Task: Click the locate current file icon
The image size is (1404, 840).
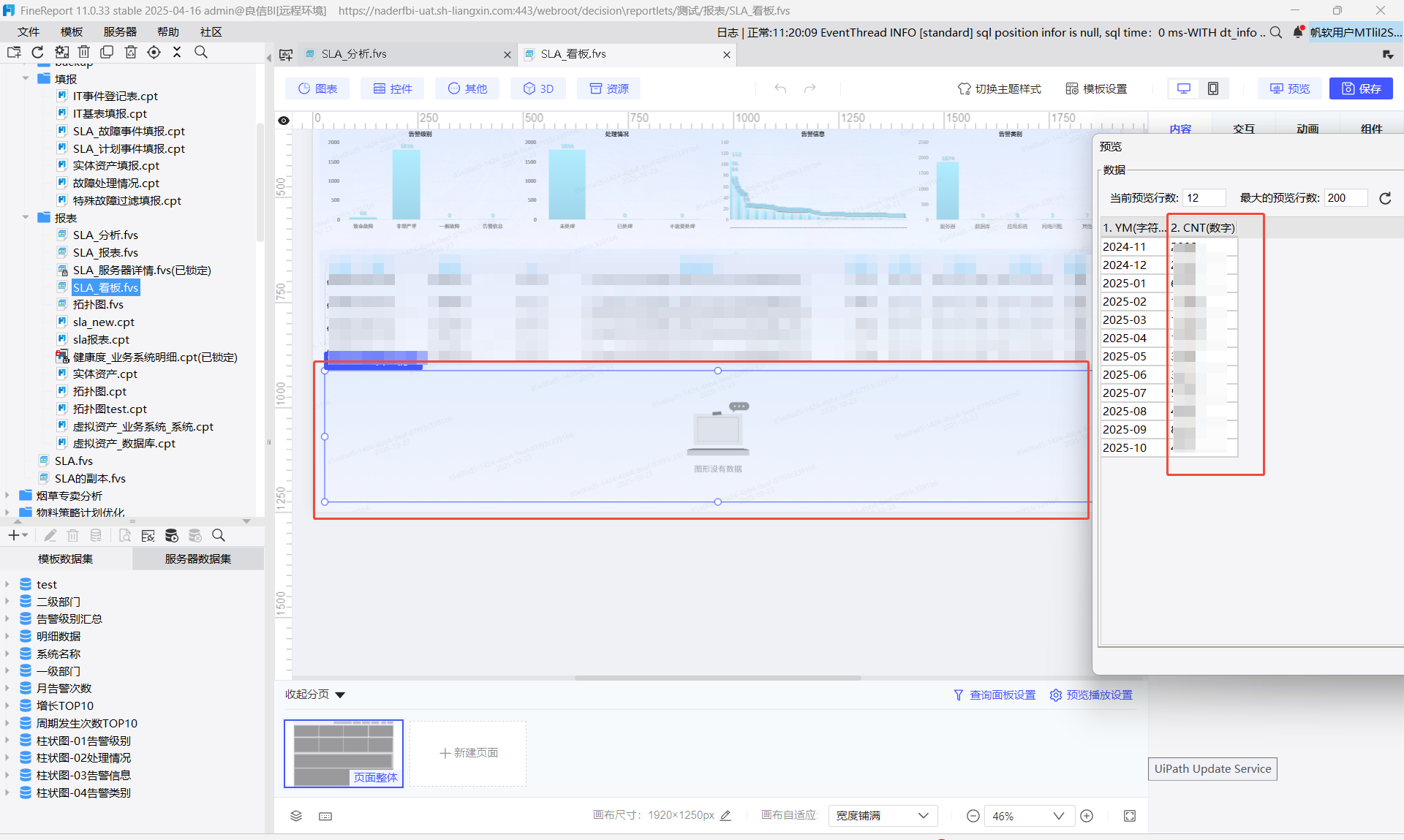Action: 154,52
